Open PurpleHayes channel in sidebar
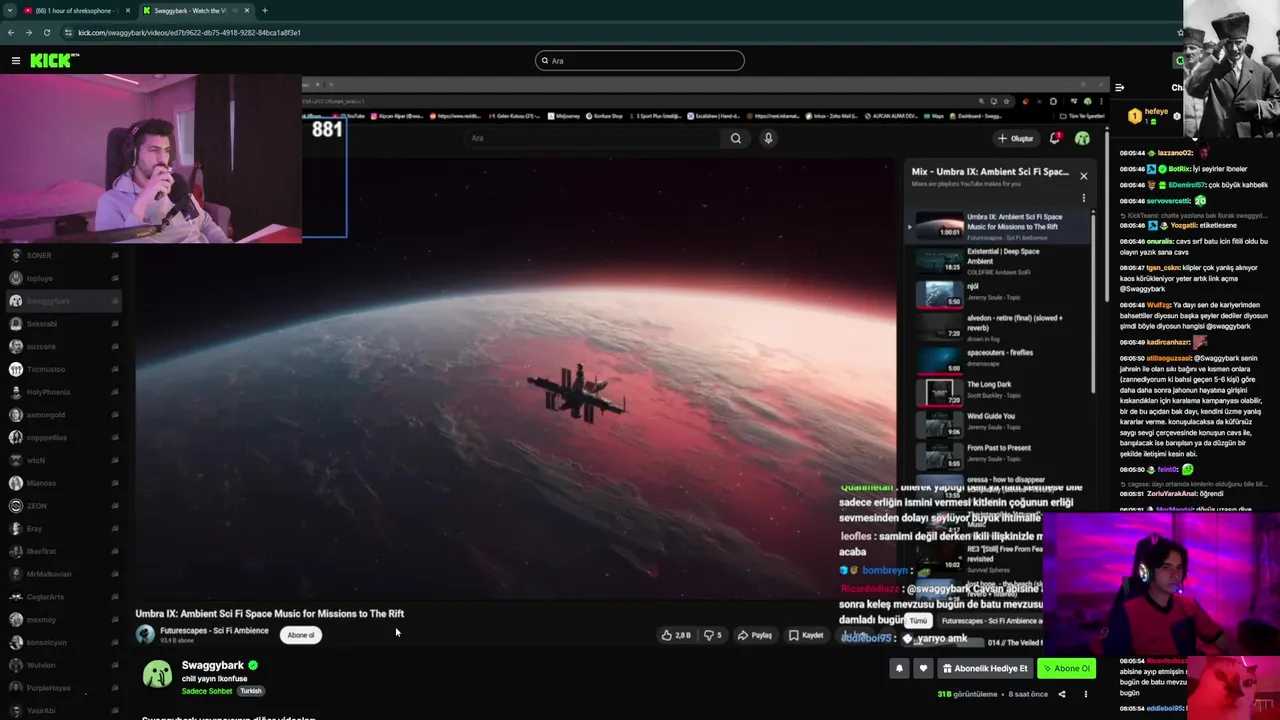 point(62,688)
